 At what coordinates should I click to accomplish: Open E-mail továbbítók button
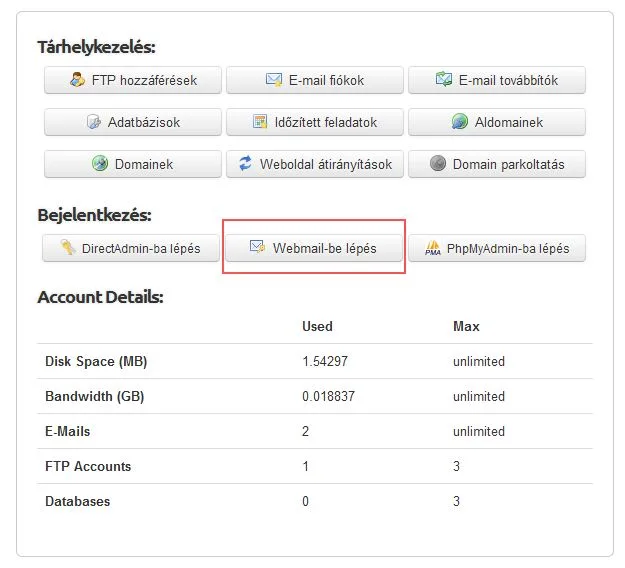point(497,80)
